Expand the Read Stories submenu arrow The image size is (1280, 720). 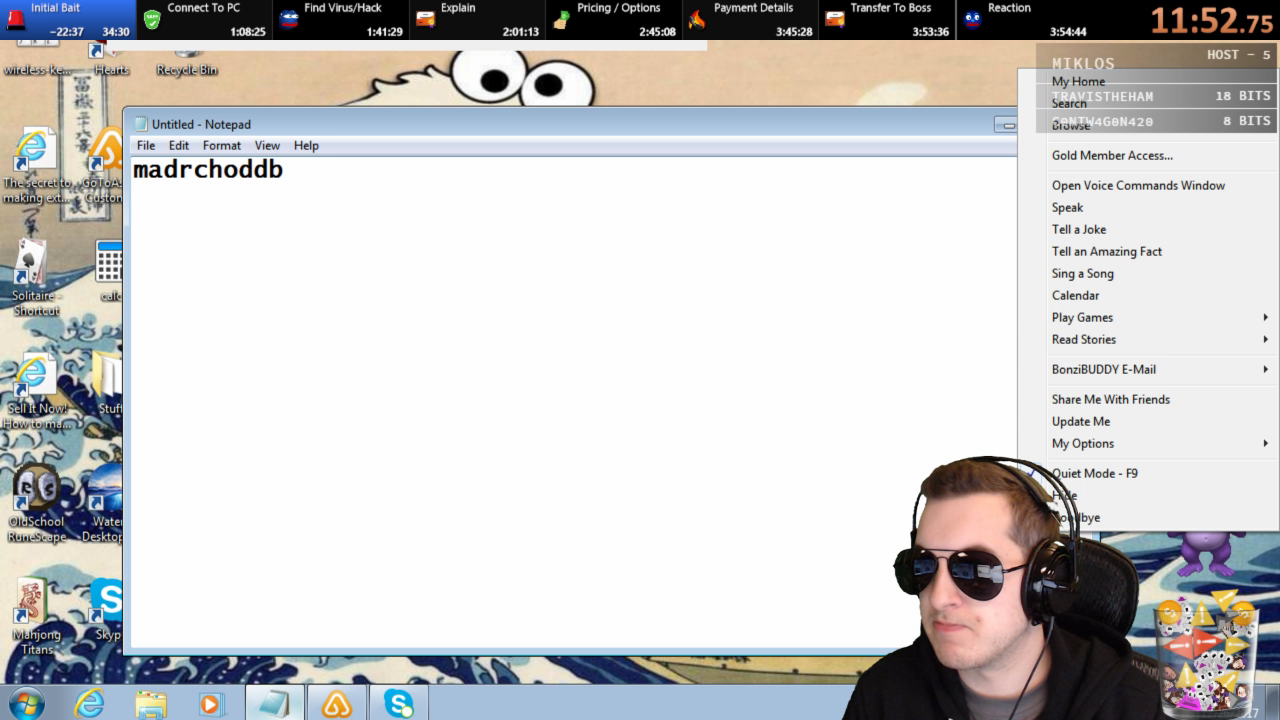[x=1265, y=339]
